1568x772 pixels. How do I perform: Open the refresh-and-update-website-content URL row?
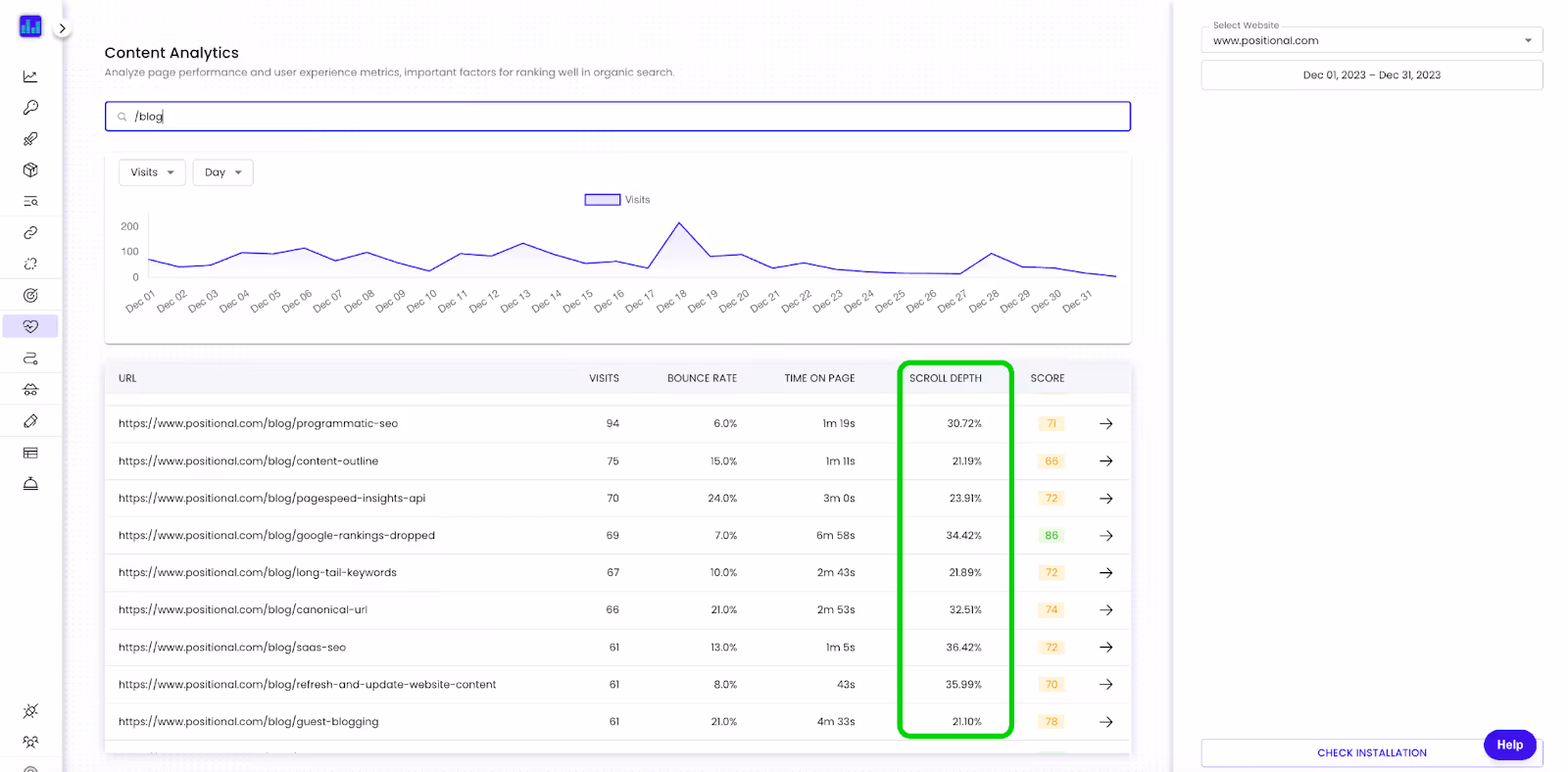(x=307, y=685)
